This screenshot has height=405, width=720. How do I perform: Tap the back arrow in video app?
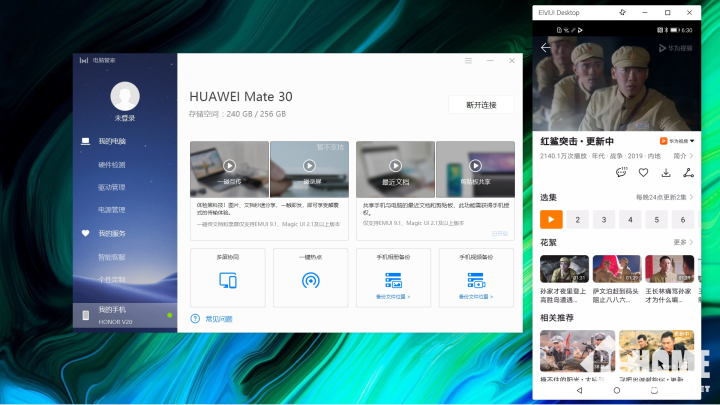point(546,48)
